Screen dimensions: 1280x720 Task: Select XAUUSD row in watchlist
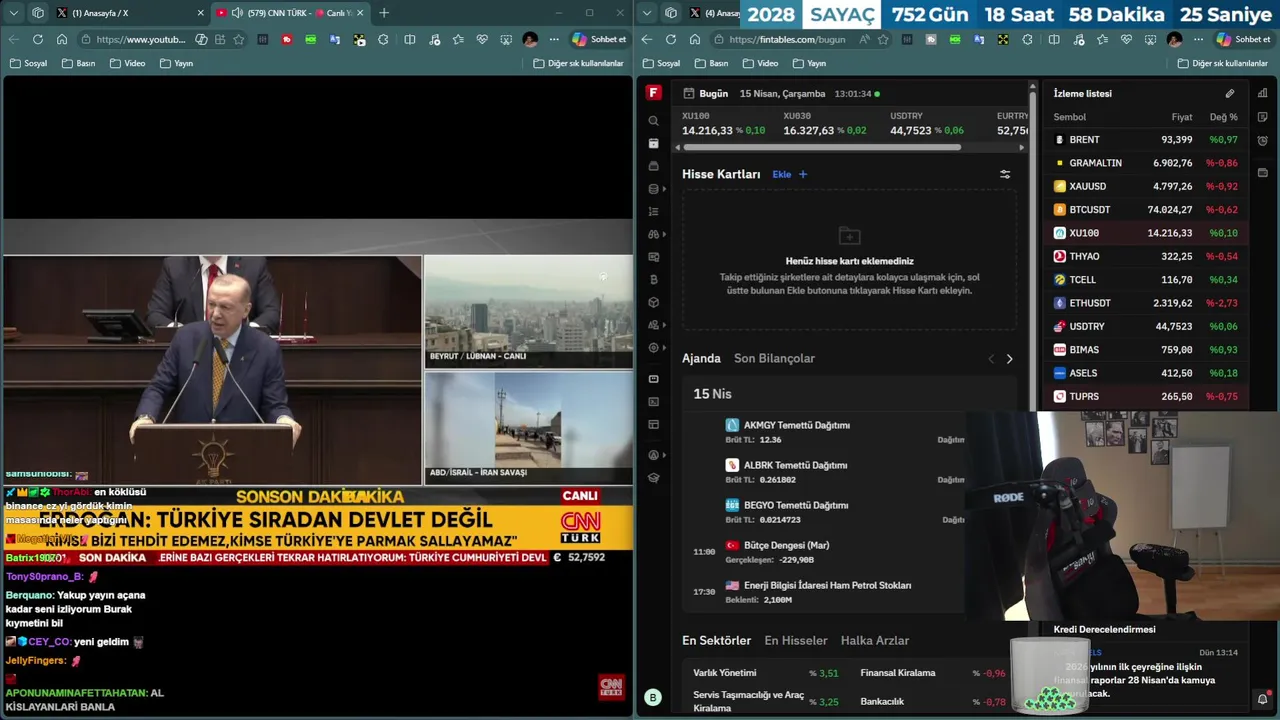pos(1146,186)
